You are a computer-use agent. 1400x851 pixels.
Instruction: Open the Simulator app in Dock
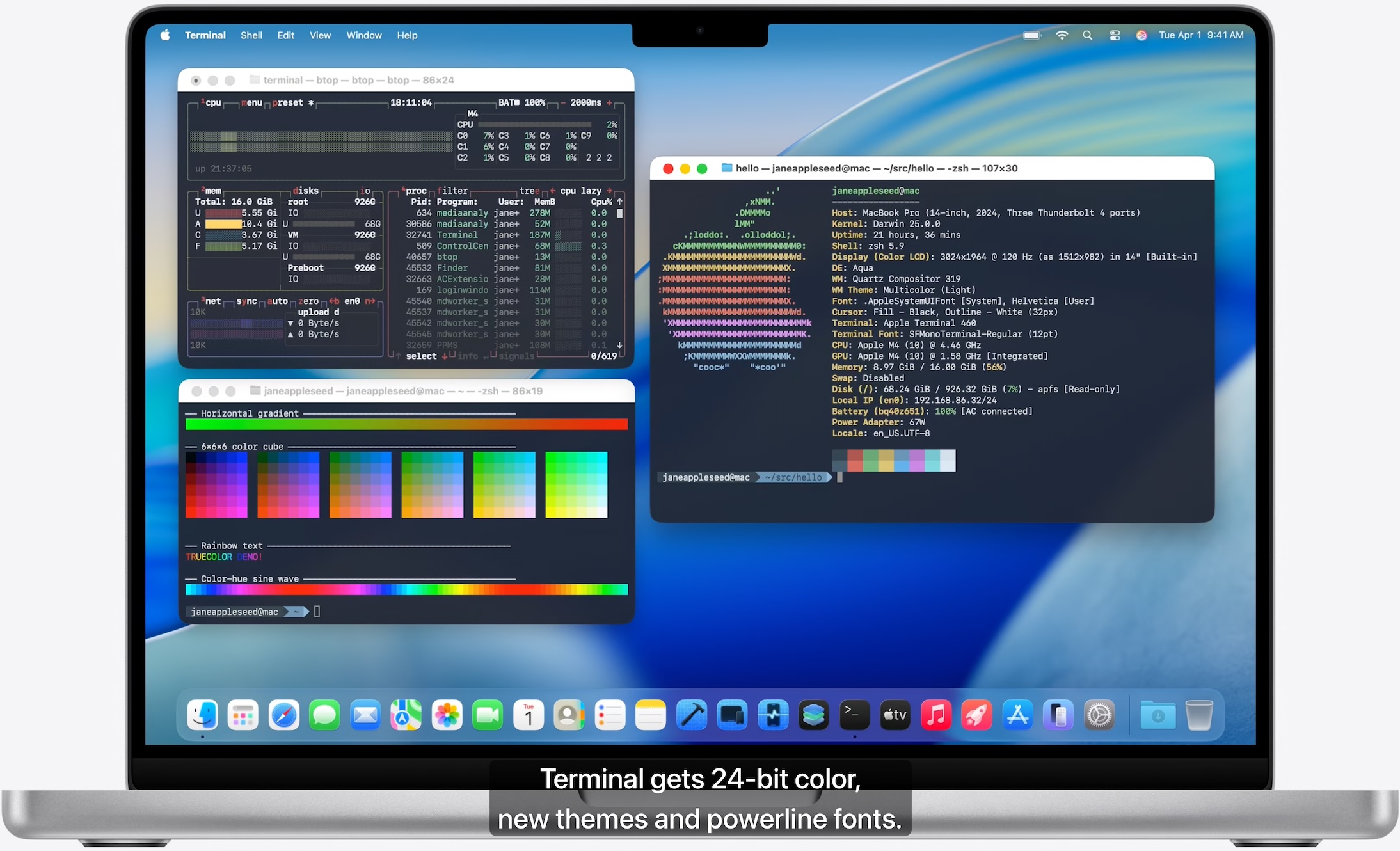[733, 715]
